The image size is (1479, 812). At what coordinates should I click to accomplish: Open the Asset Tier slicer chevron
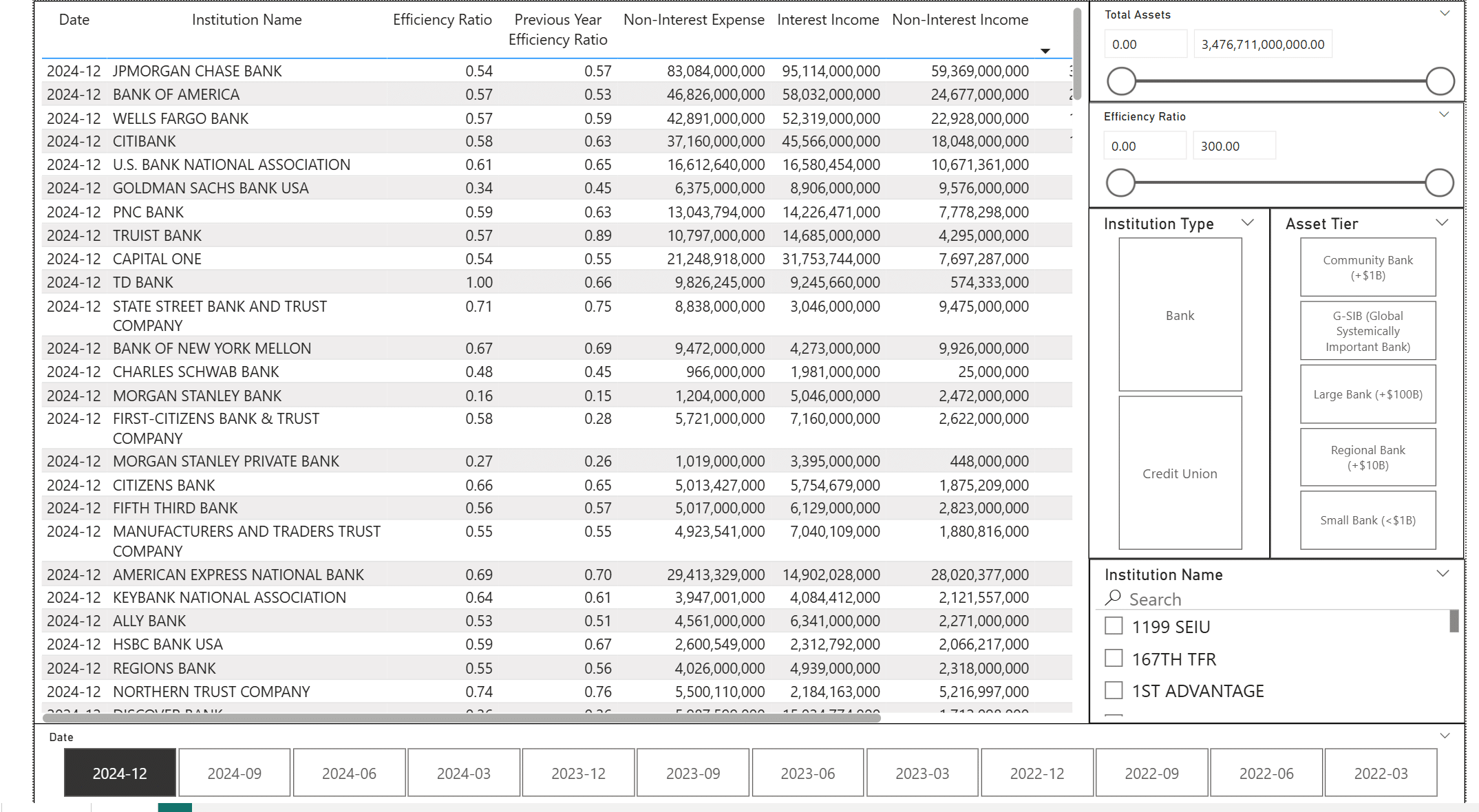click(1442, 223)
